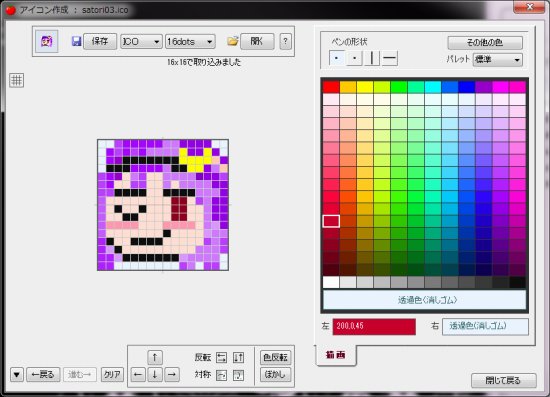550x397 pixels.
Task: Open the black triangle menu by 戻る
Action: tap(17, 375)
